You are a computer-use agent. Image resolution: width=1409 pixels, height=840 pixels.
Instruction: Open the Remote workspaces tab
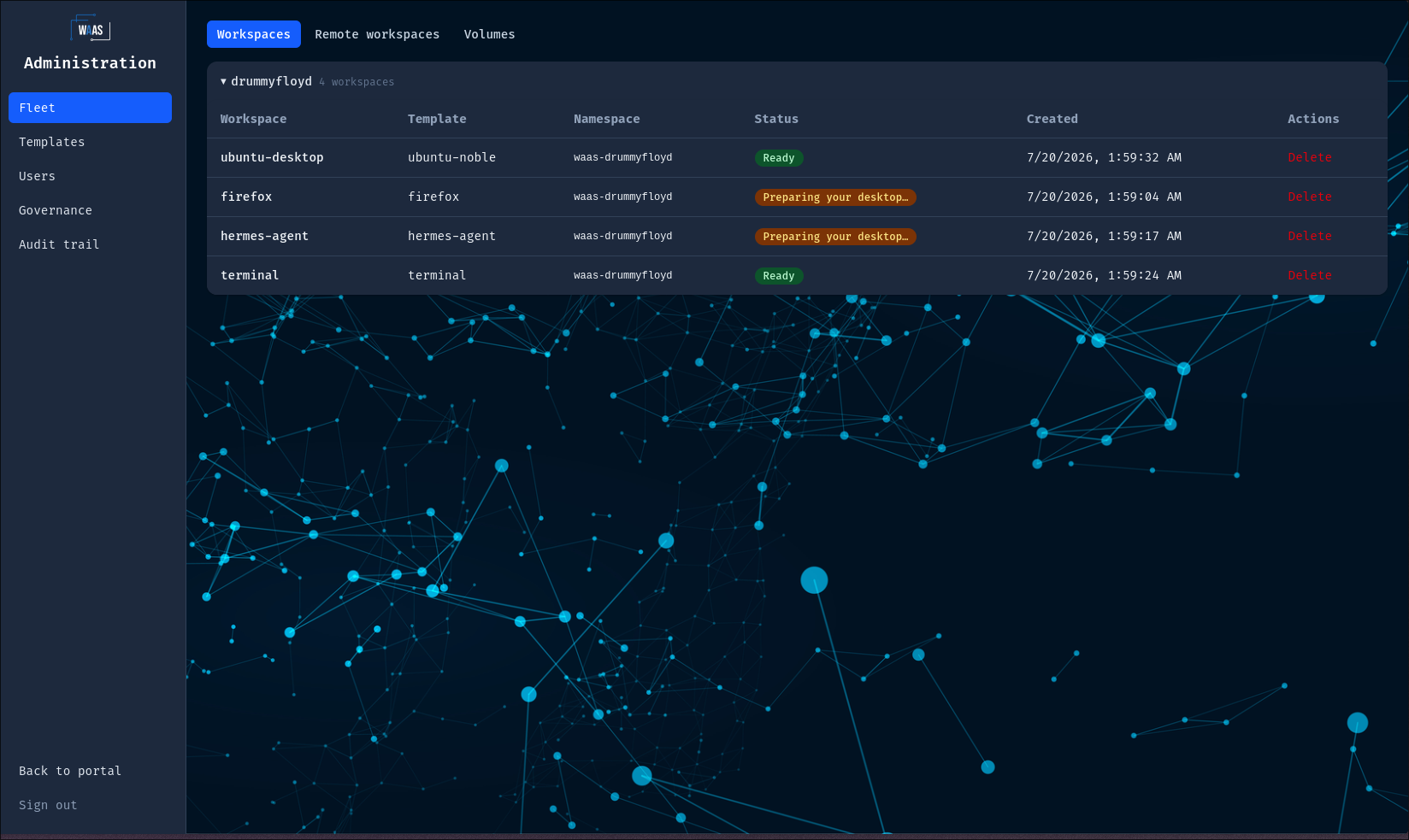(x=377, y=34)
